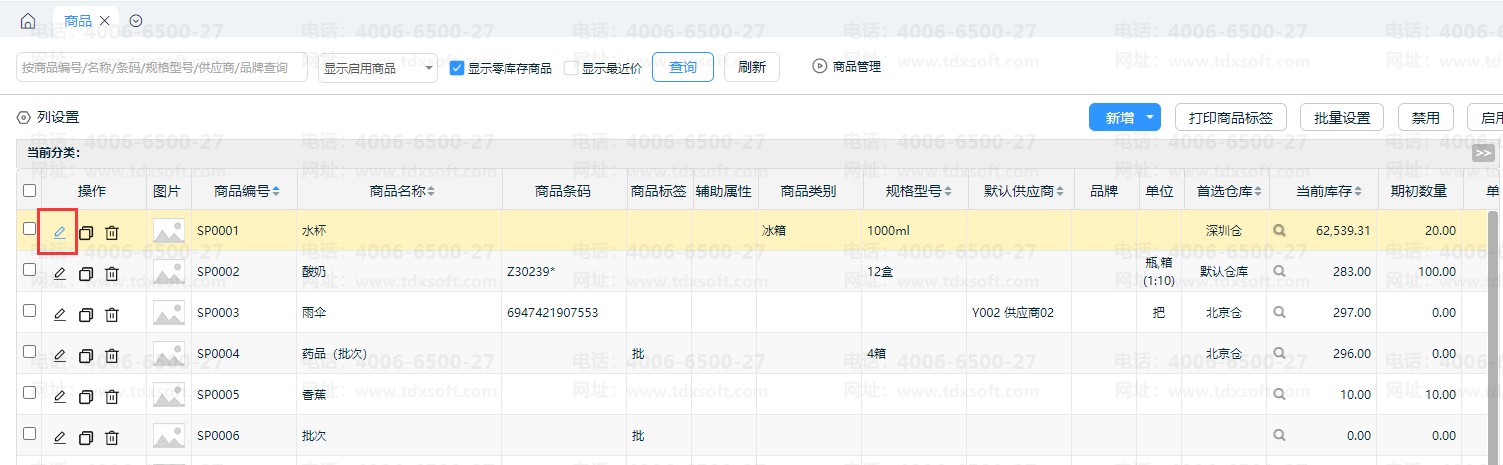This screenshot has width=1503, height=465.
Task: Click the edit pencil icon for 水杯 row
Action: point(59,232)
